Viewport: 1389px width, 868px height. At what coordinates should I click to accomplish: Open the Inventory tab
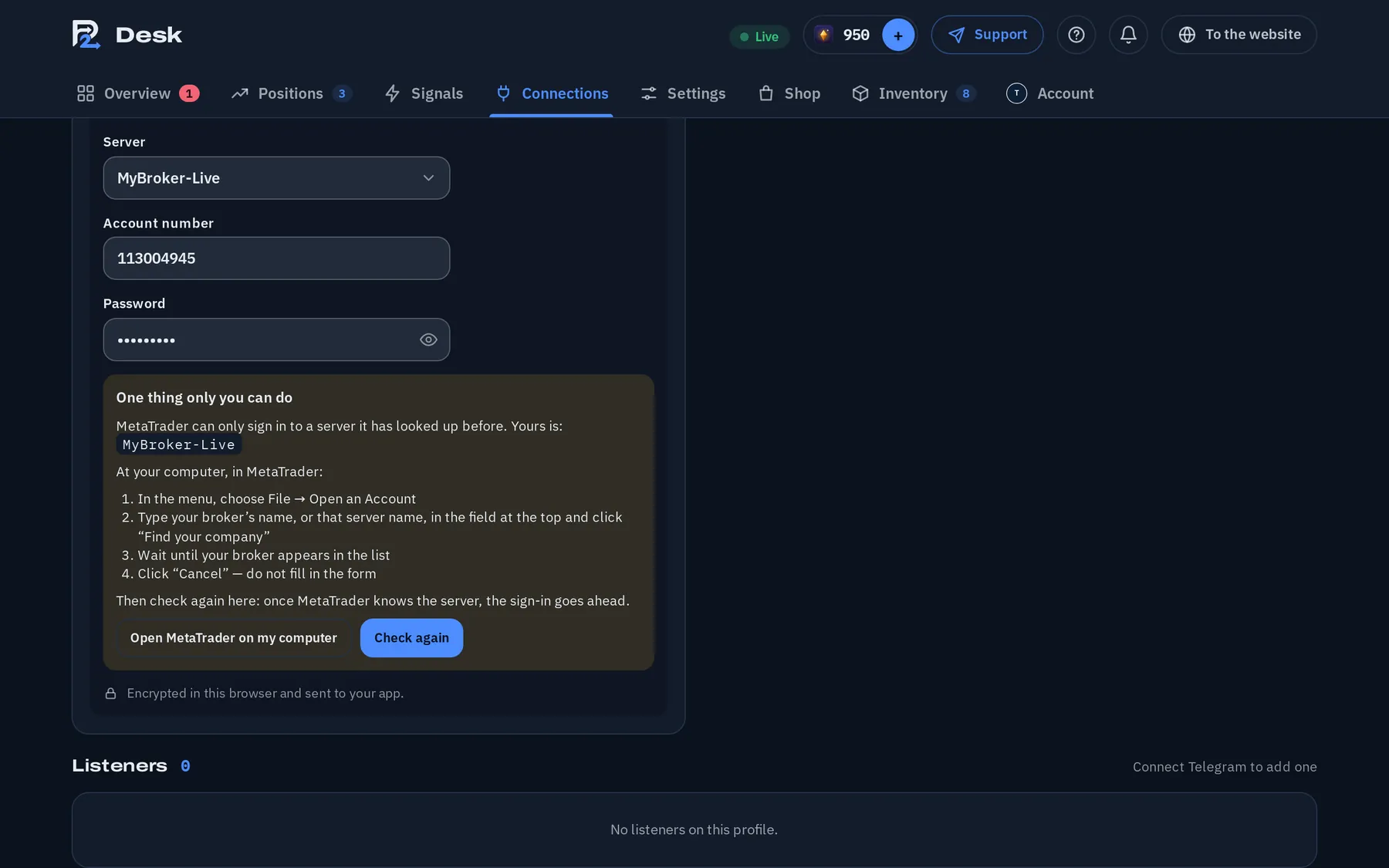point(914,93)
